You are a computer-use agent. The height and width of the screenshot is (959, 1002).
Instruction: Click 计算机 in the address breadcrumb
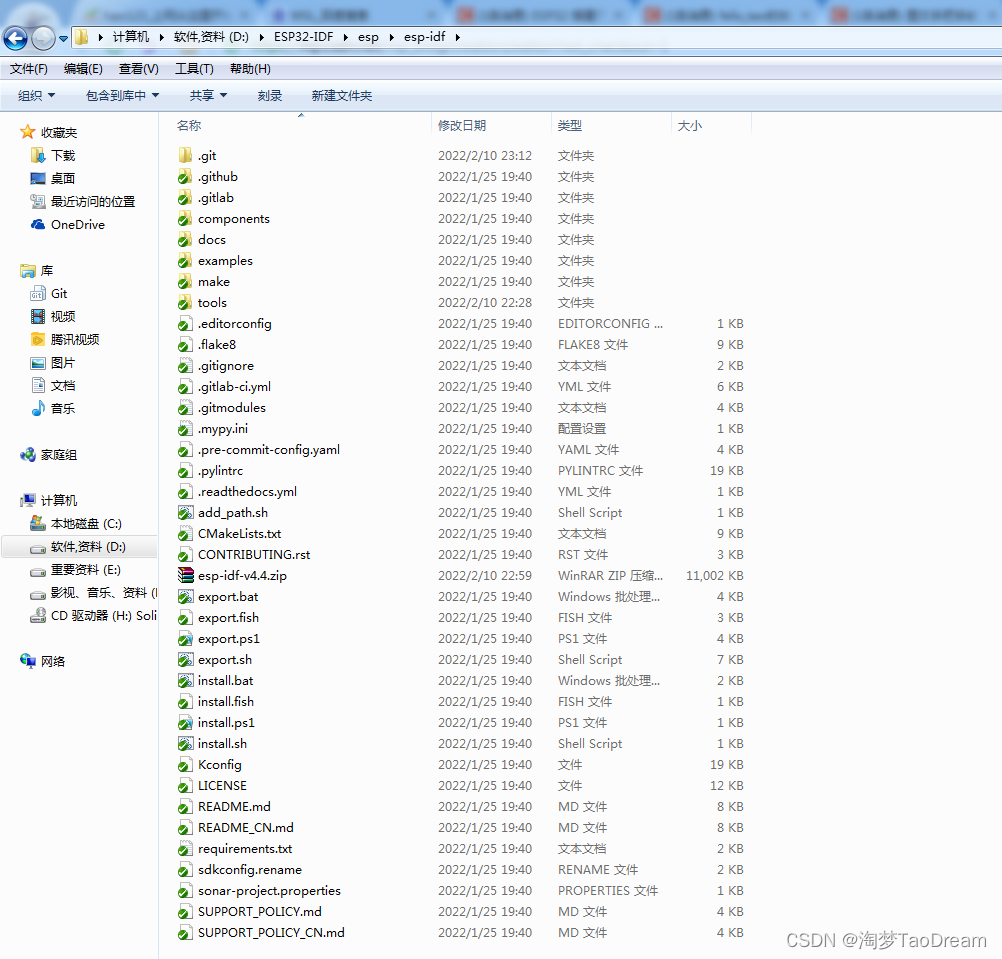(130, 37)
